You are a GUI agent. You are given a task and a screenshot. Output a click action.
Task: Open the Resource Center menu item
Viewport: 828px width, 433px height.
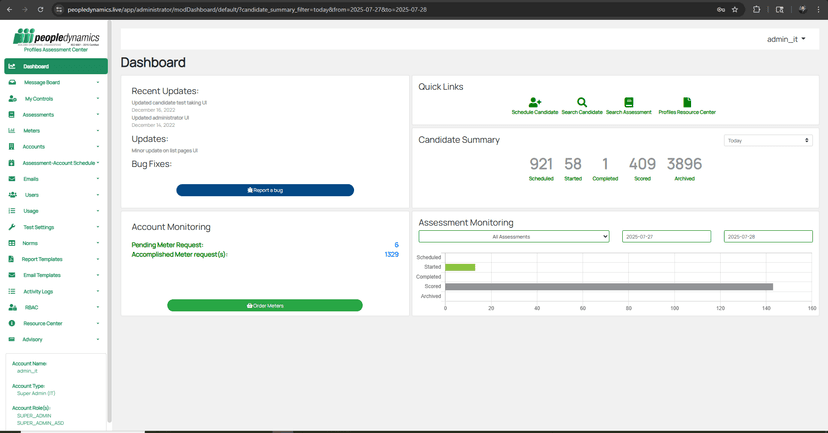click(x=56, y=323)
